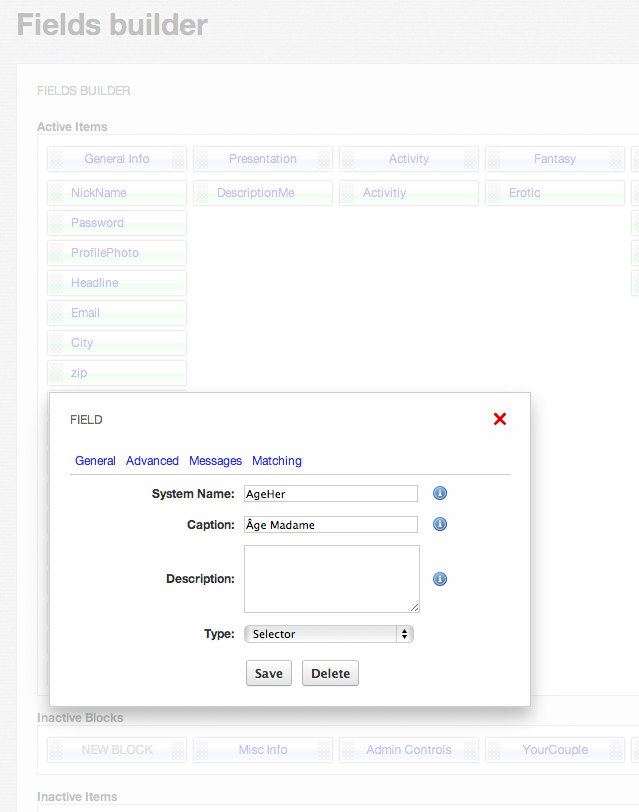Switch to the General tab
The width and height of the screenshot is (639, 812).
95,461
